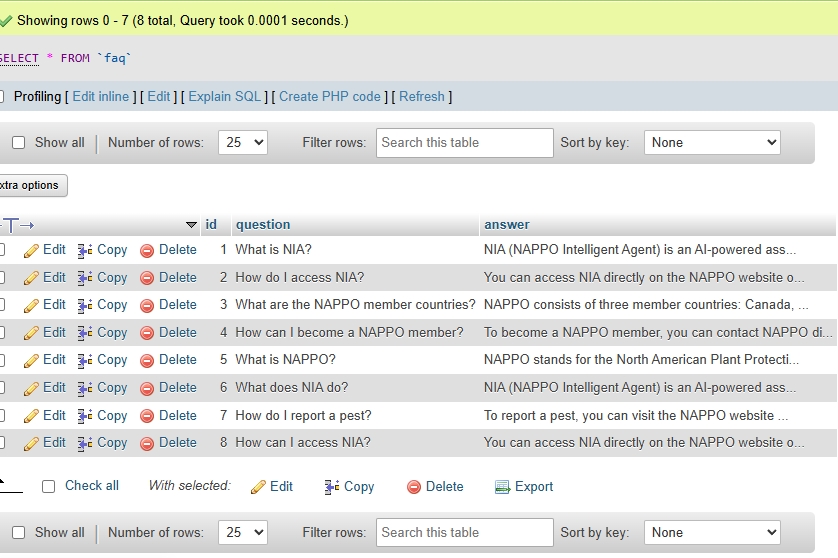Viewport: 838px width, 558px height.
Task: Click the Export link below the table
Action: tap(534, 486)
